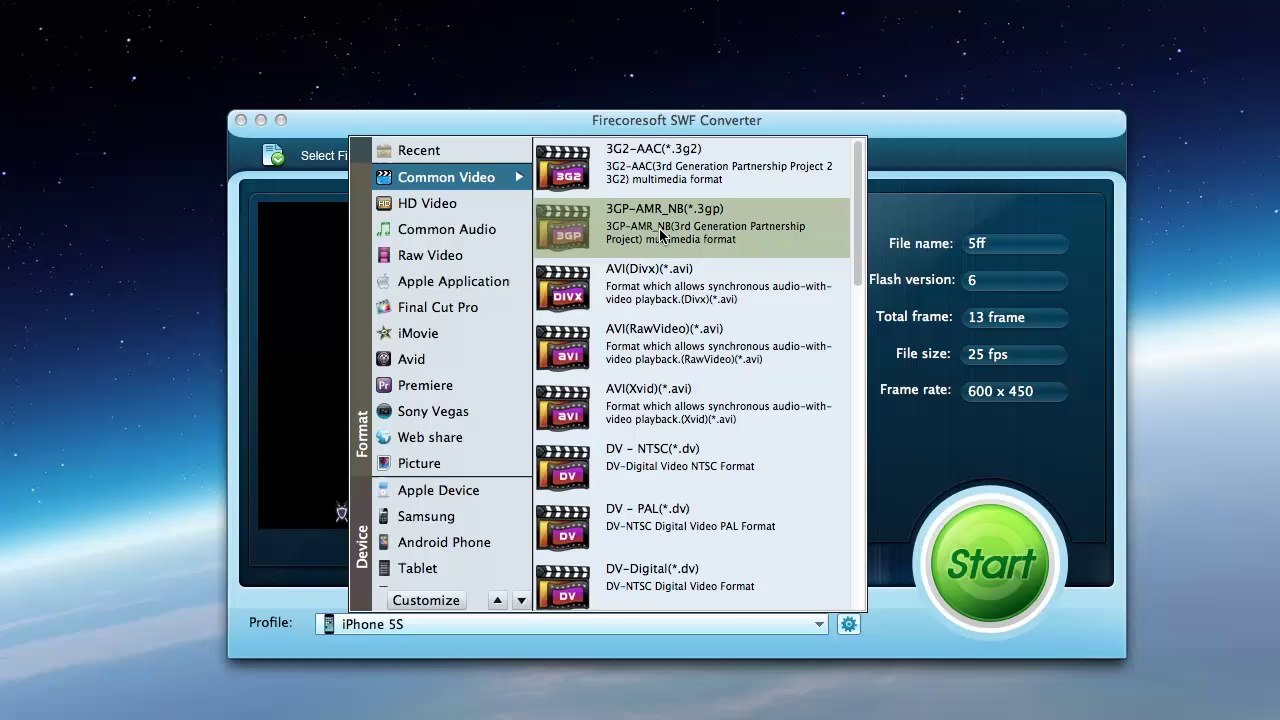Click the category list down arrow
Screen dimensions: 1280x720
(x=521, y=601)
